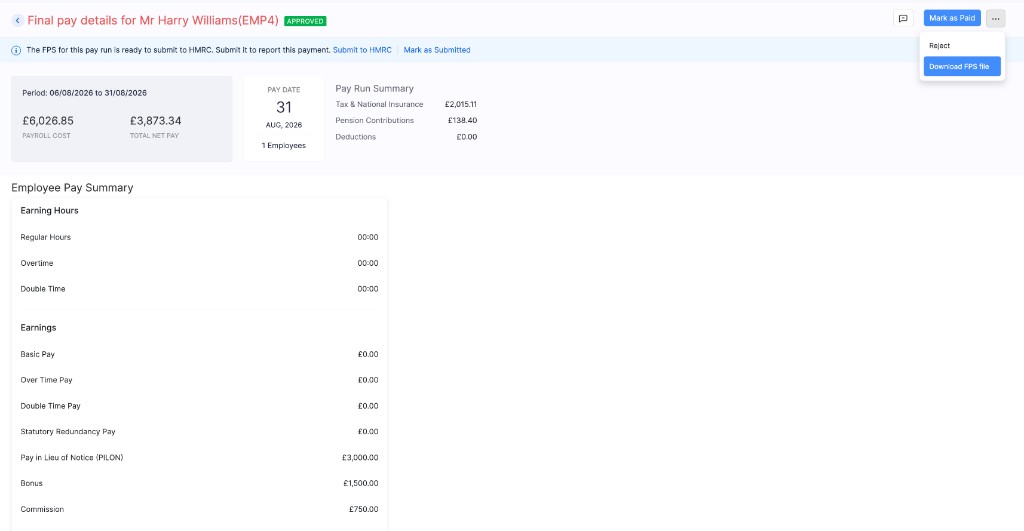Select the £3,873.34 total net pay value
Viewport: 1024px width, 531px height.
point(155,121)
